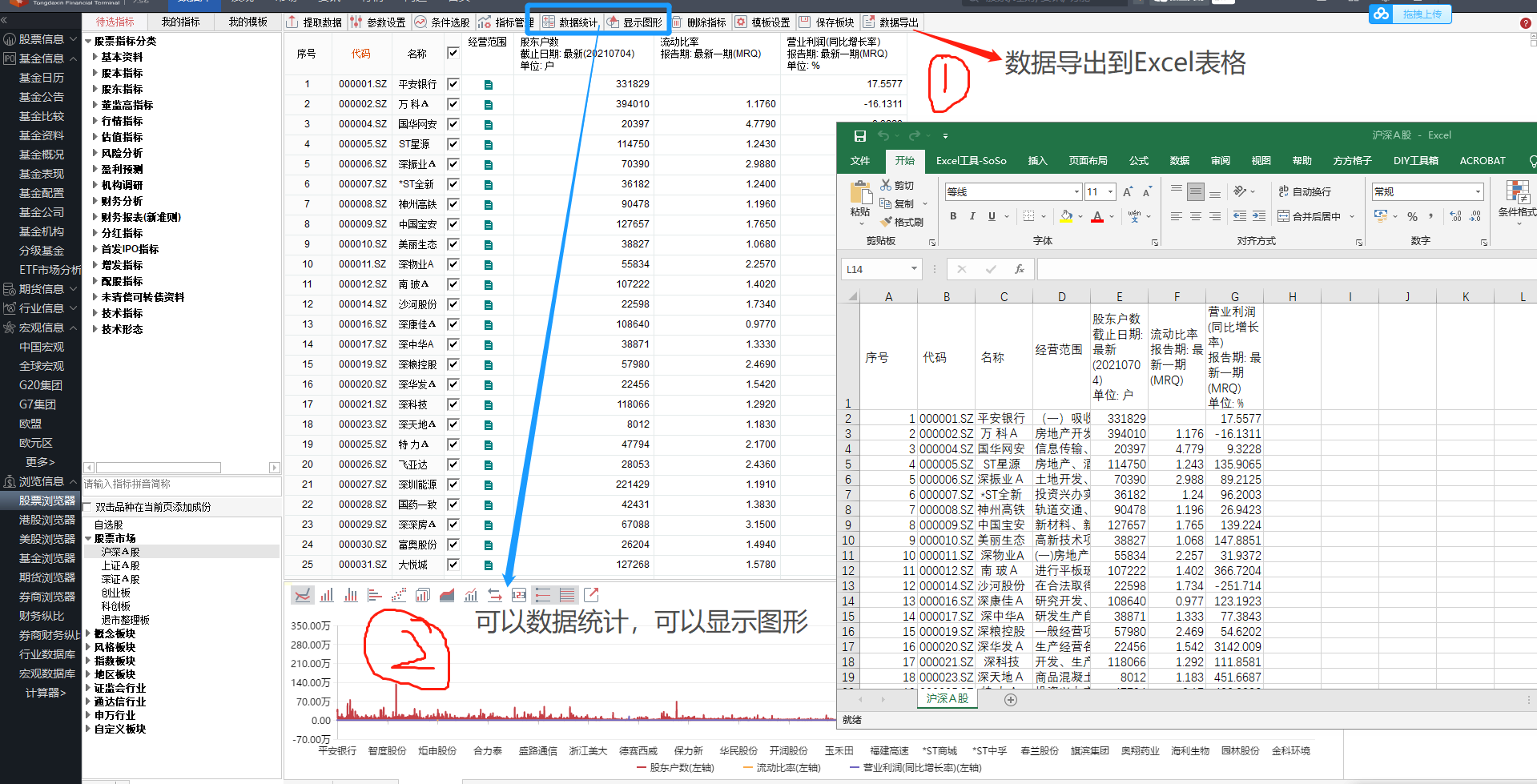Switch to the 我的模板 tab
The image size is (1537, 784).
247,22
